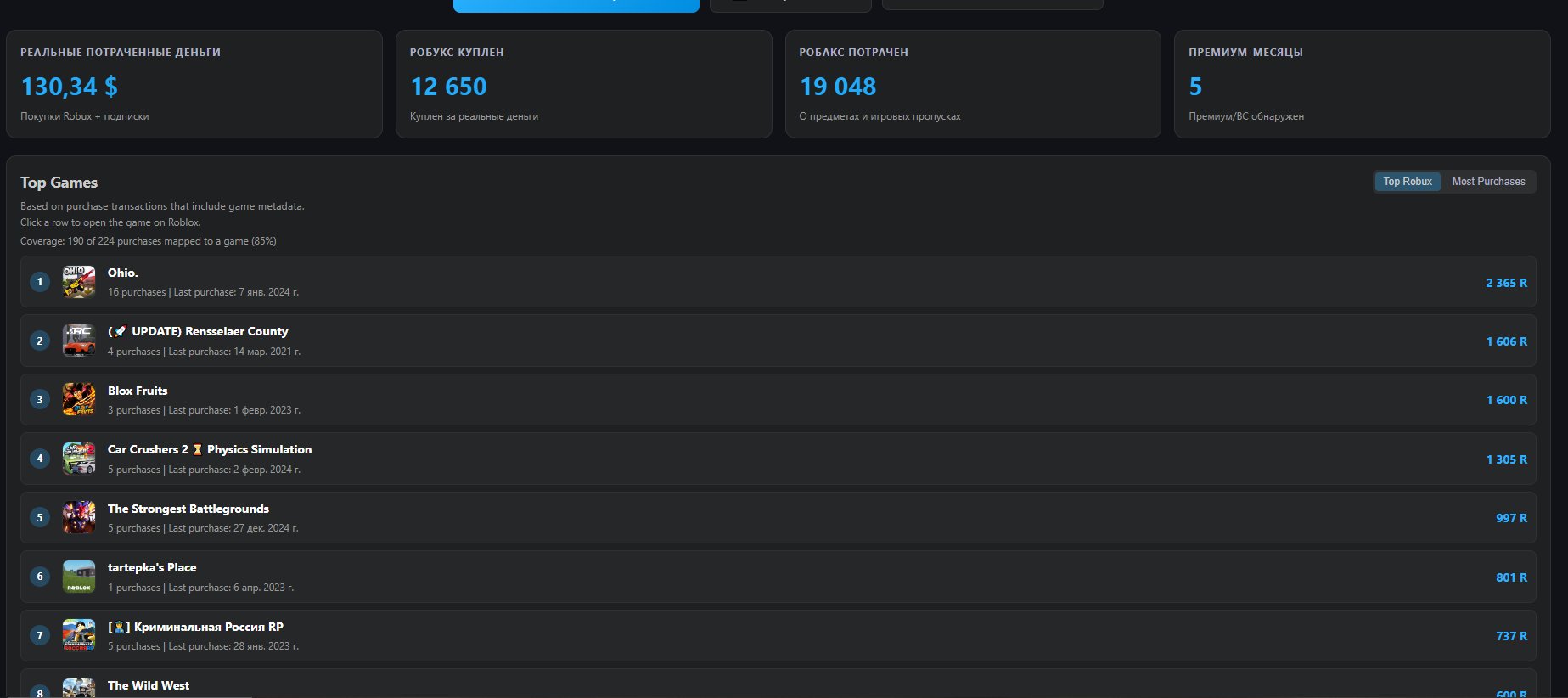
Task: Click the 801 R amount
Action: point(1511,577)
